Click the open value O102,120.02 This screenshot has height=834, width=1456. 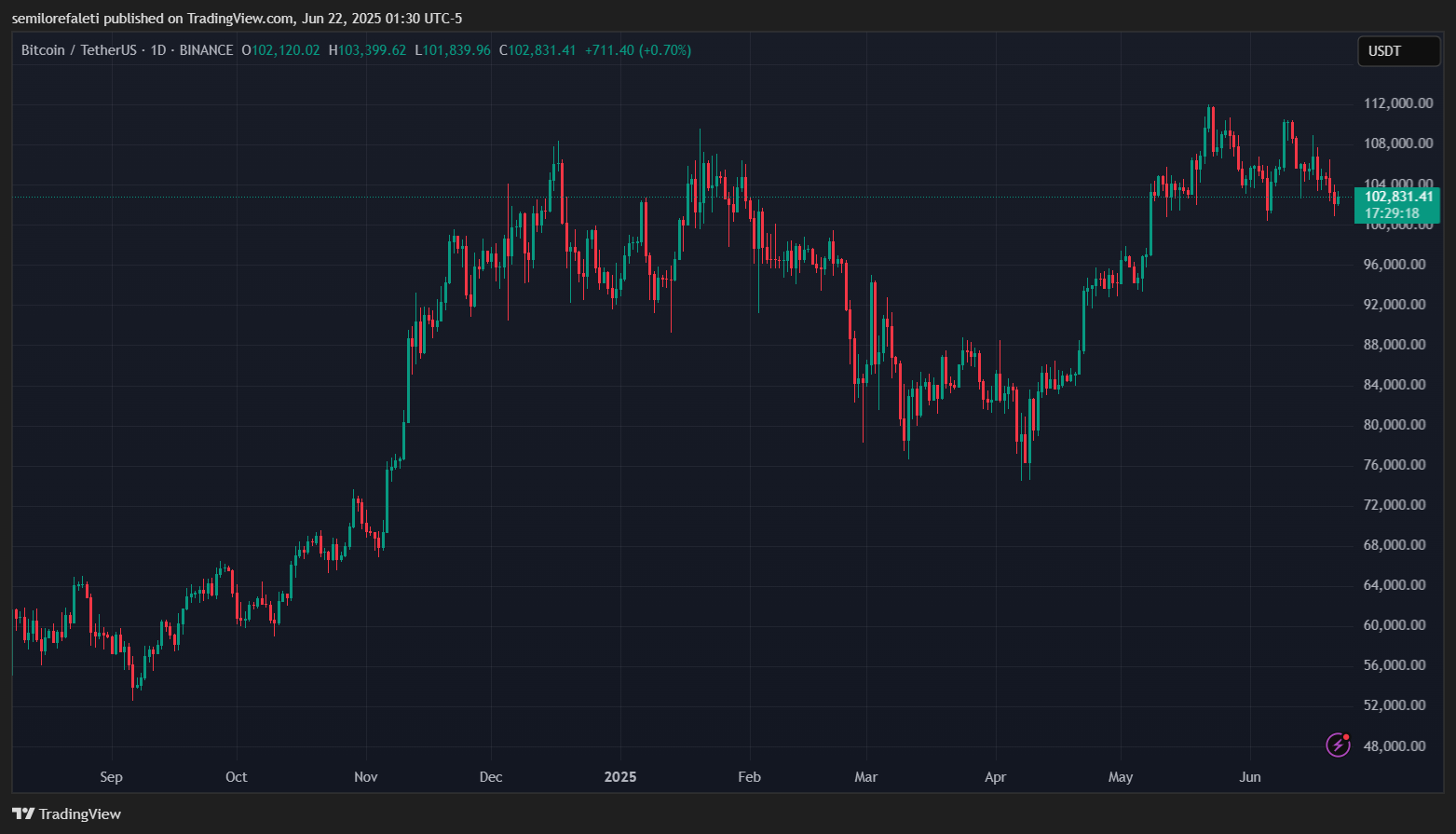click(280, 50)
